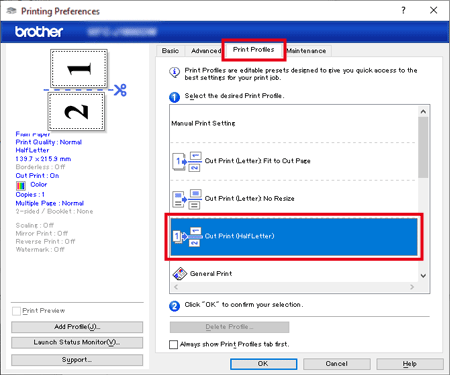This screenshot has height=375, width=450.
Task: Click Multiple Page : Normal summary text
Action: click(x=50, y=203)
